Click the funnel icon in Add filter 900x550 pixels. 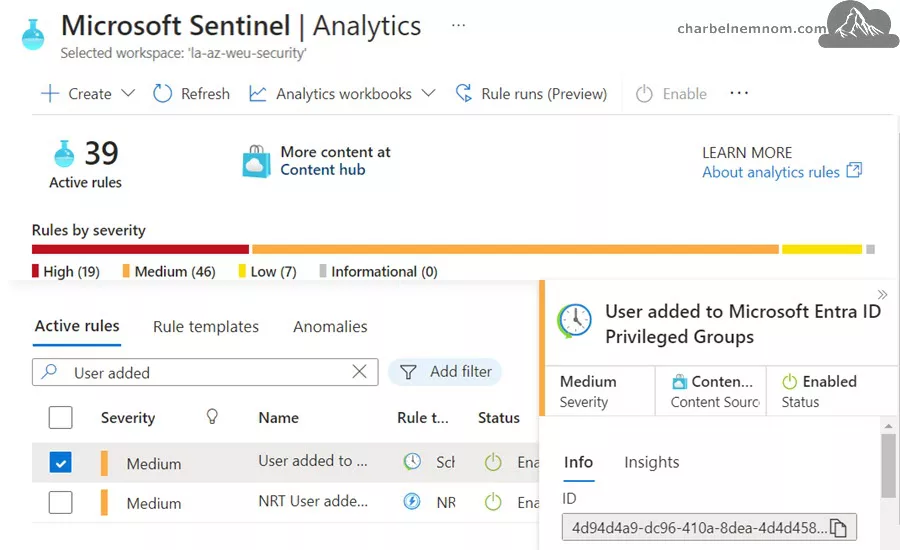[x=408, y=372]
